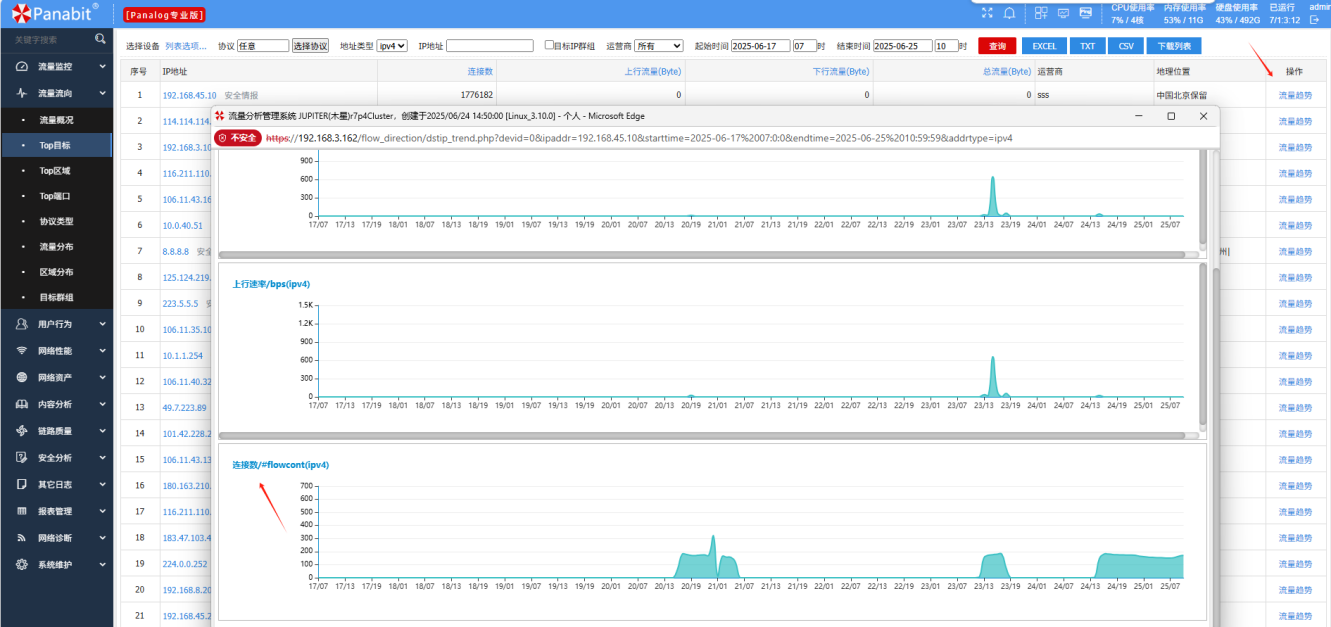
Task: Click the IP地址 input field
Action: [x=490, y=46]
